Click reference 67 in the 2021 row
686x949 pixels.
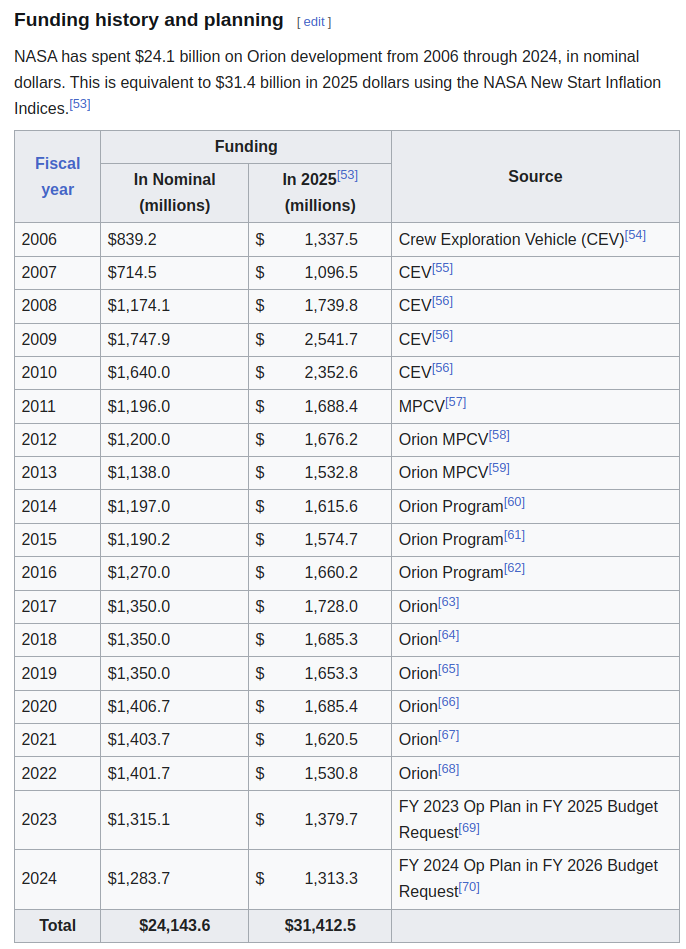449,735
